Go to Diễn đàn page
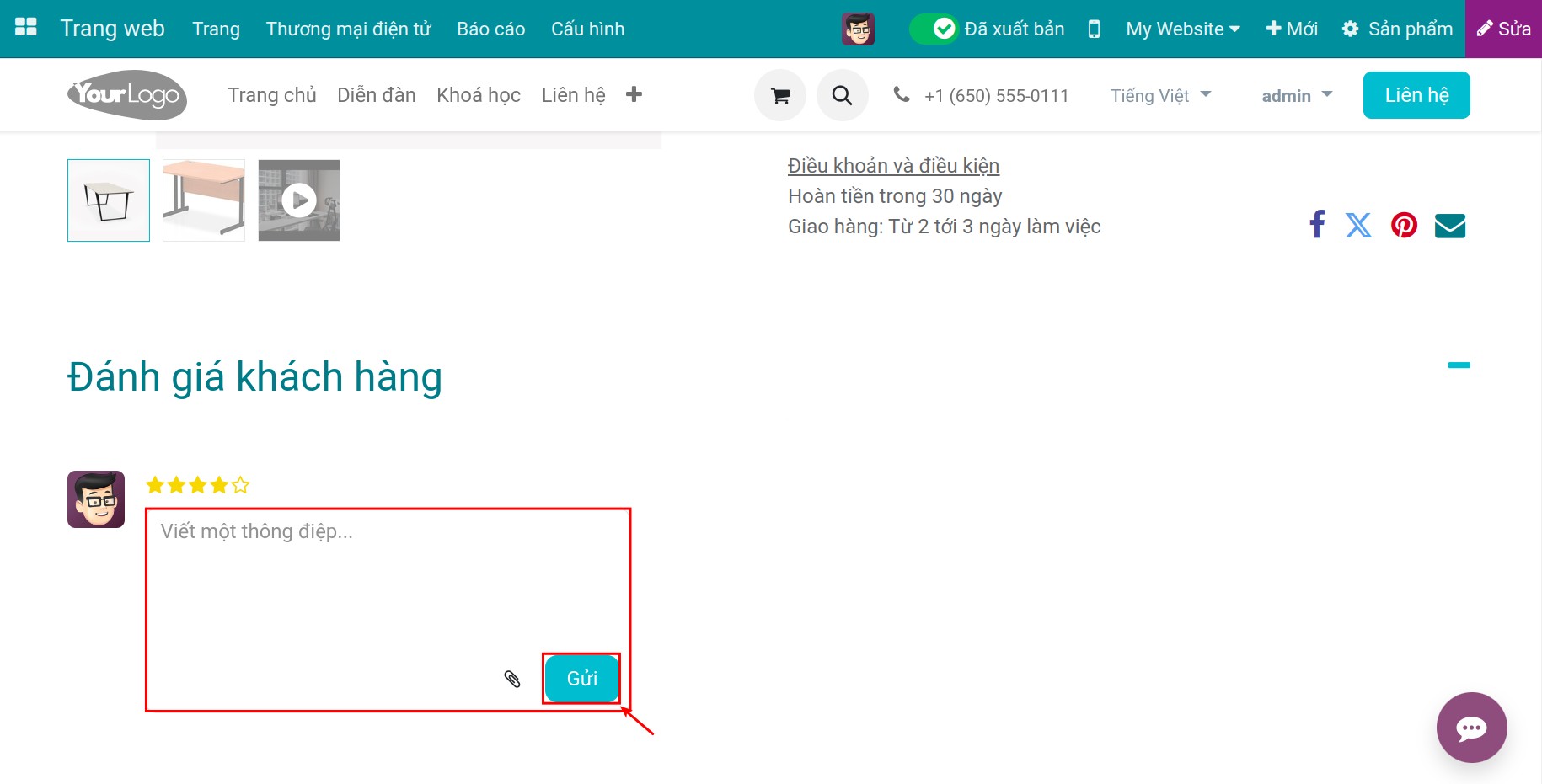The height and width of the screenshot is (784, 1542). point(376,95)
